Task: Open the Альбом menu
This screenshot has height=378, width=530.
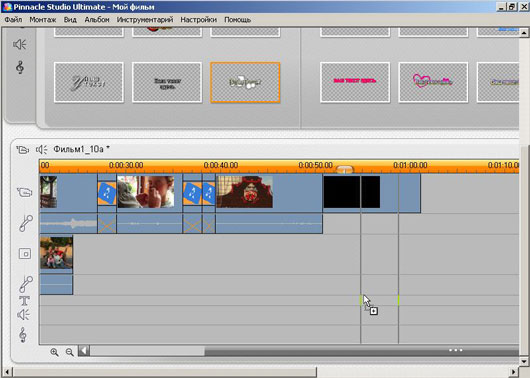Action: click(97, 20)
